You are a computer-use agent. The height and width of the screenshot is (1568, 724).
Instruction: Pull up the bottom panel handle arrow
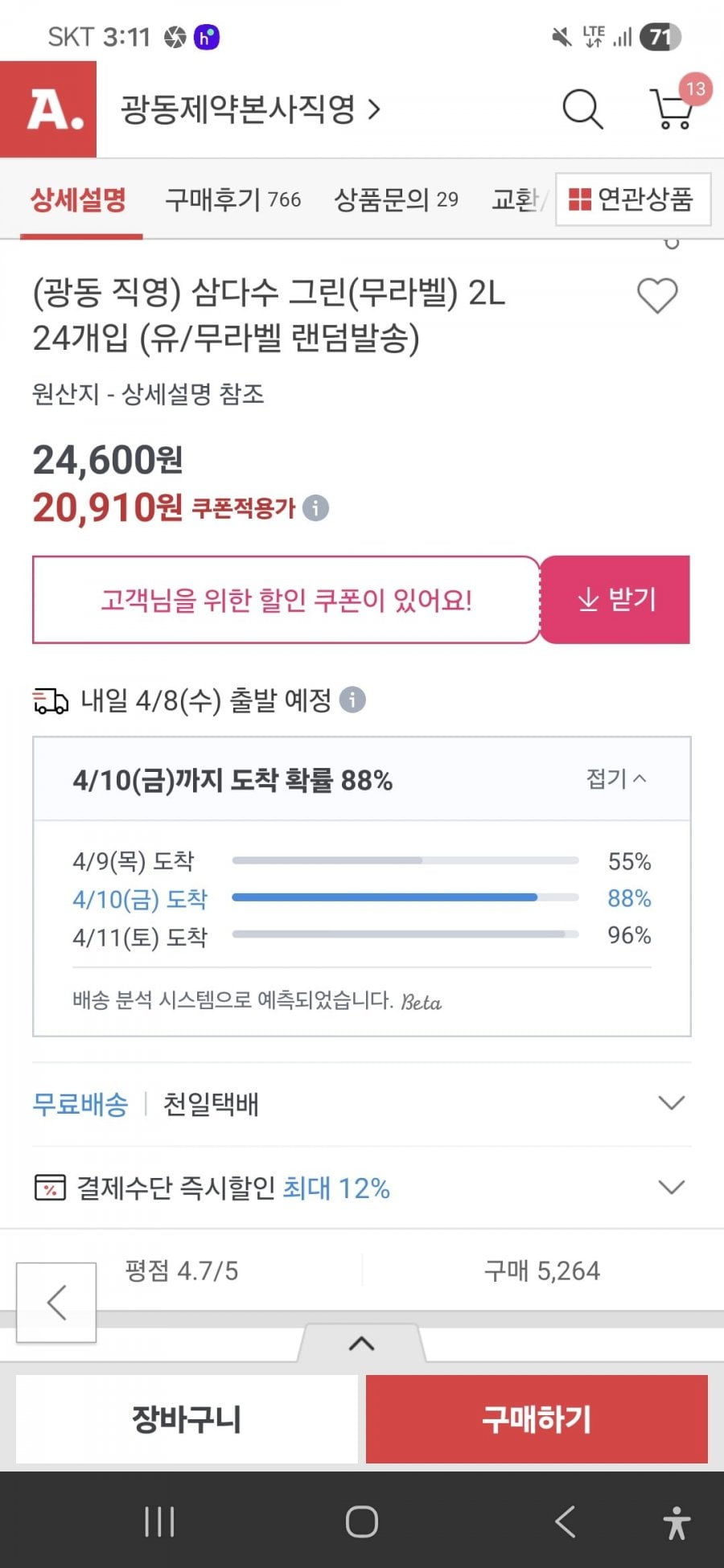[362, 1343]
